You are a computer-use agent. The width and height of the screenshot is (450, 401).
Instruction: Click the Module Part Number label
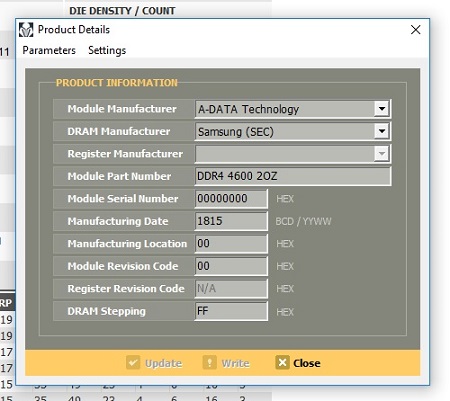[119, 176]
